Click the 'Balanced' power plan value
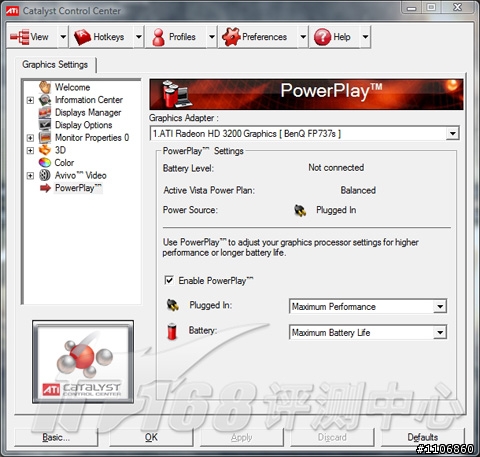 tap(358, 190)
